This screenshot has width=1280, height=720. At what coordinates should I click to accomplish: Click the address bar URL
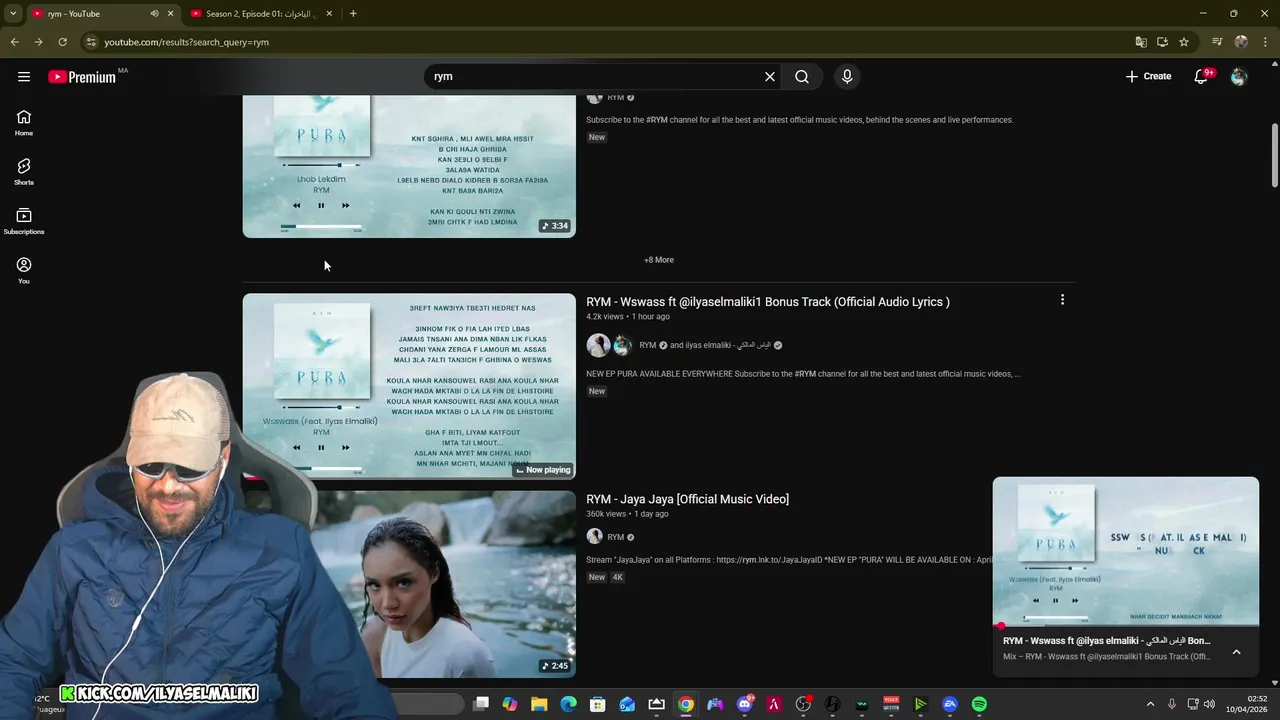point(186,42)
